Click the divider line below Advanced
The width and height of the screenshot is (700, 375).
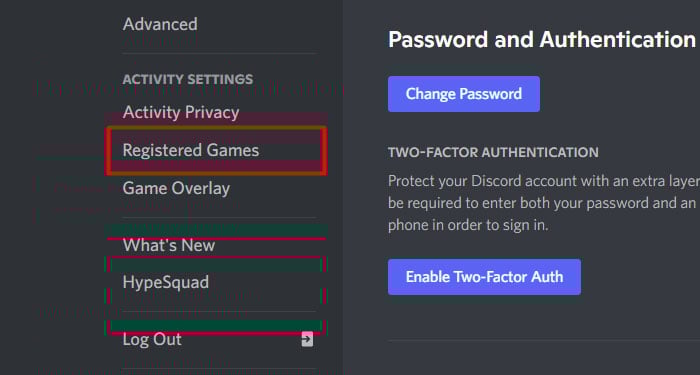pos(219,53)
